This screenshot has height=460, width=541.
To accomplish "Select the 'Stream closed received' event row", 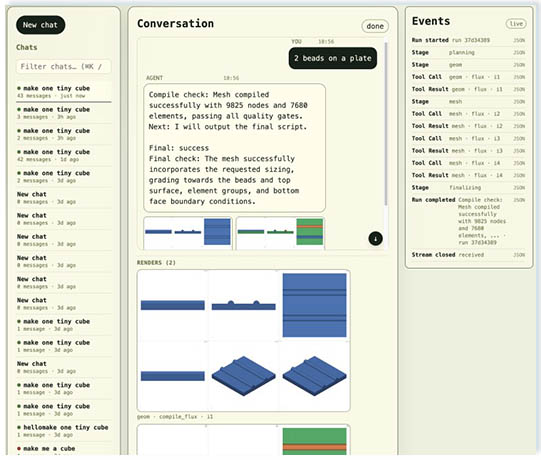I will click(468, 255).
